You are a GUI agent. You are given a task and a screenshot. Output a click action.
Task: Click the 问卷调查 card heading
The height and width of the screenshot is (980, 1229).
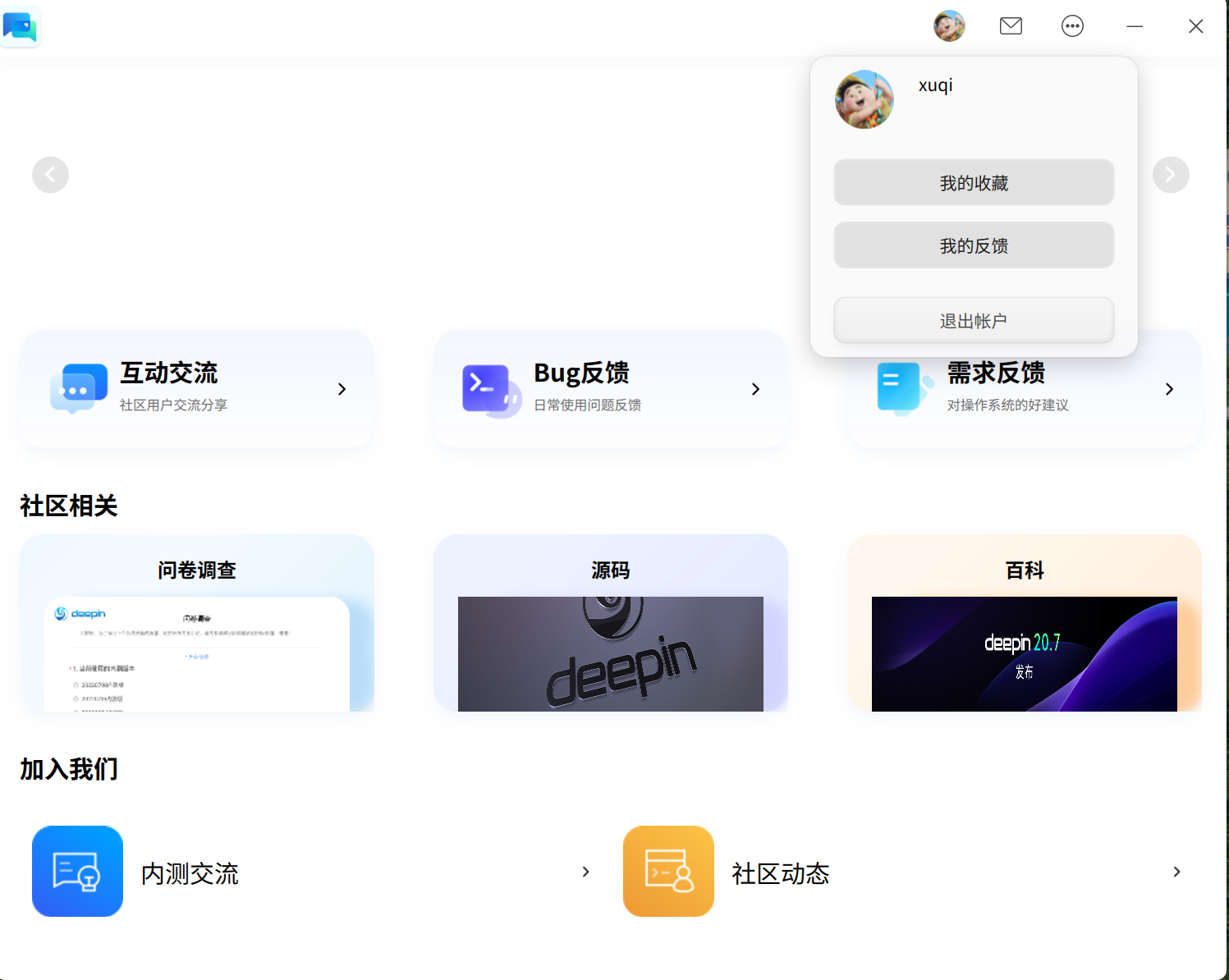coord(197,570)
